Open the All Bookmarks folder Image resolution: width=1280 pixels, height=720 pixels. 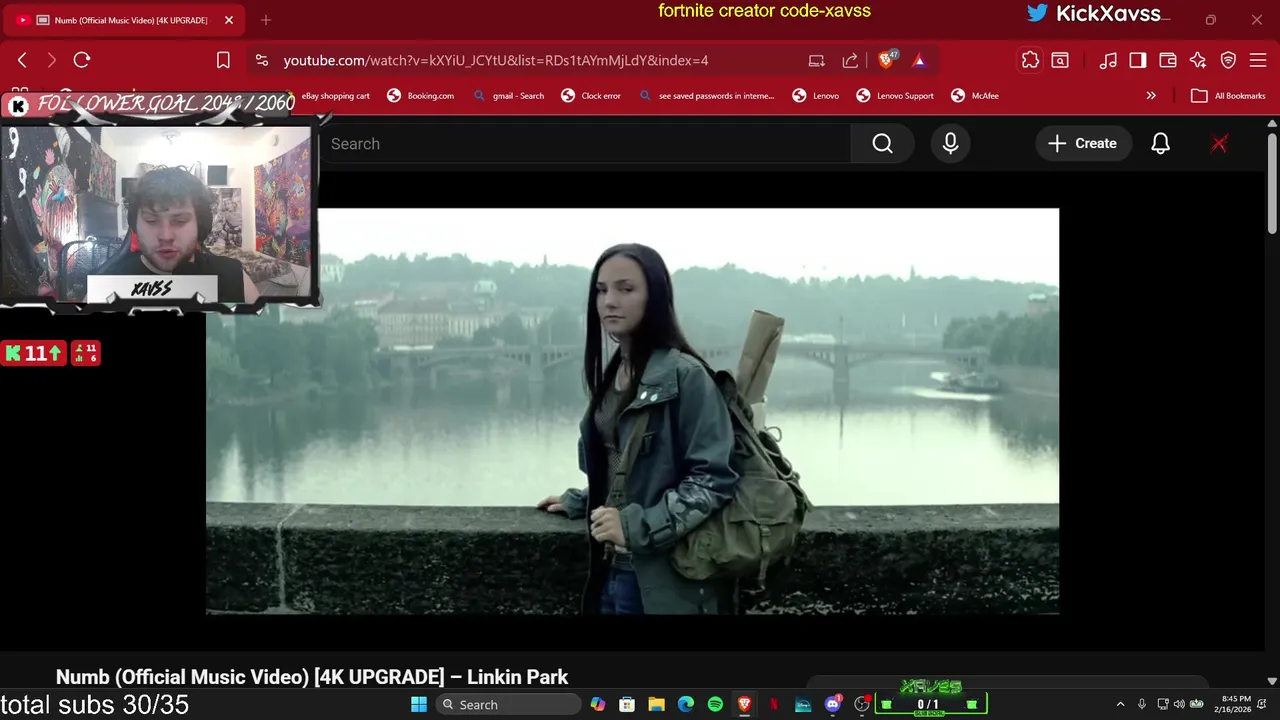coord(1228,96)
